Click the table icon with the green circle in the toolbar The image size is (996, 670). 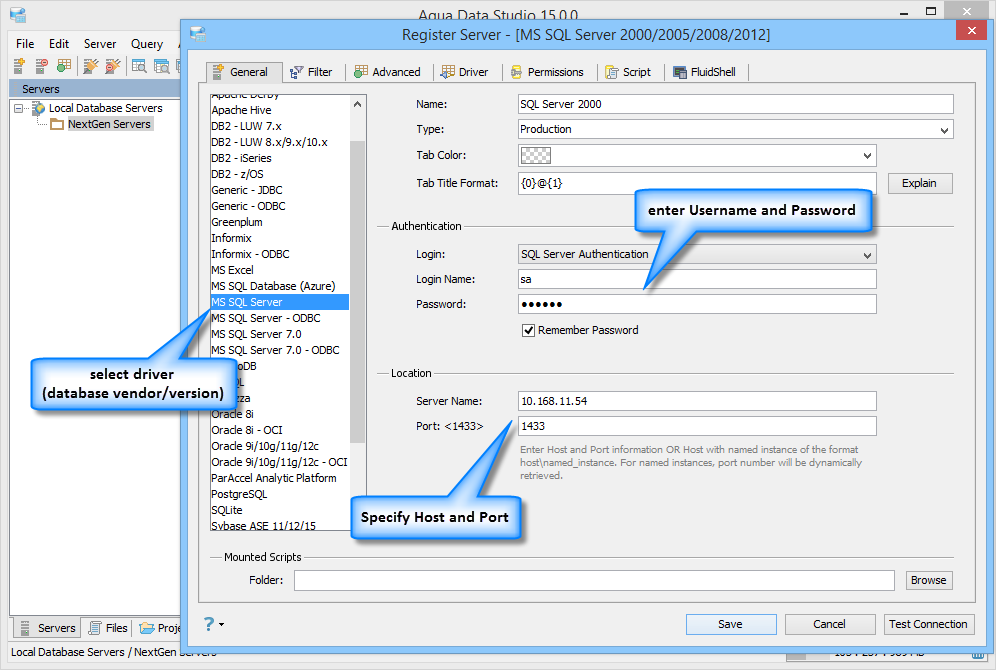pos(64,65)
